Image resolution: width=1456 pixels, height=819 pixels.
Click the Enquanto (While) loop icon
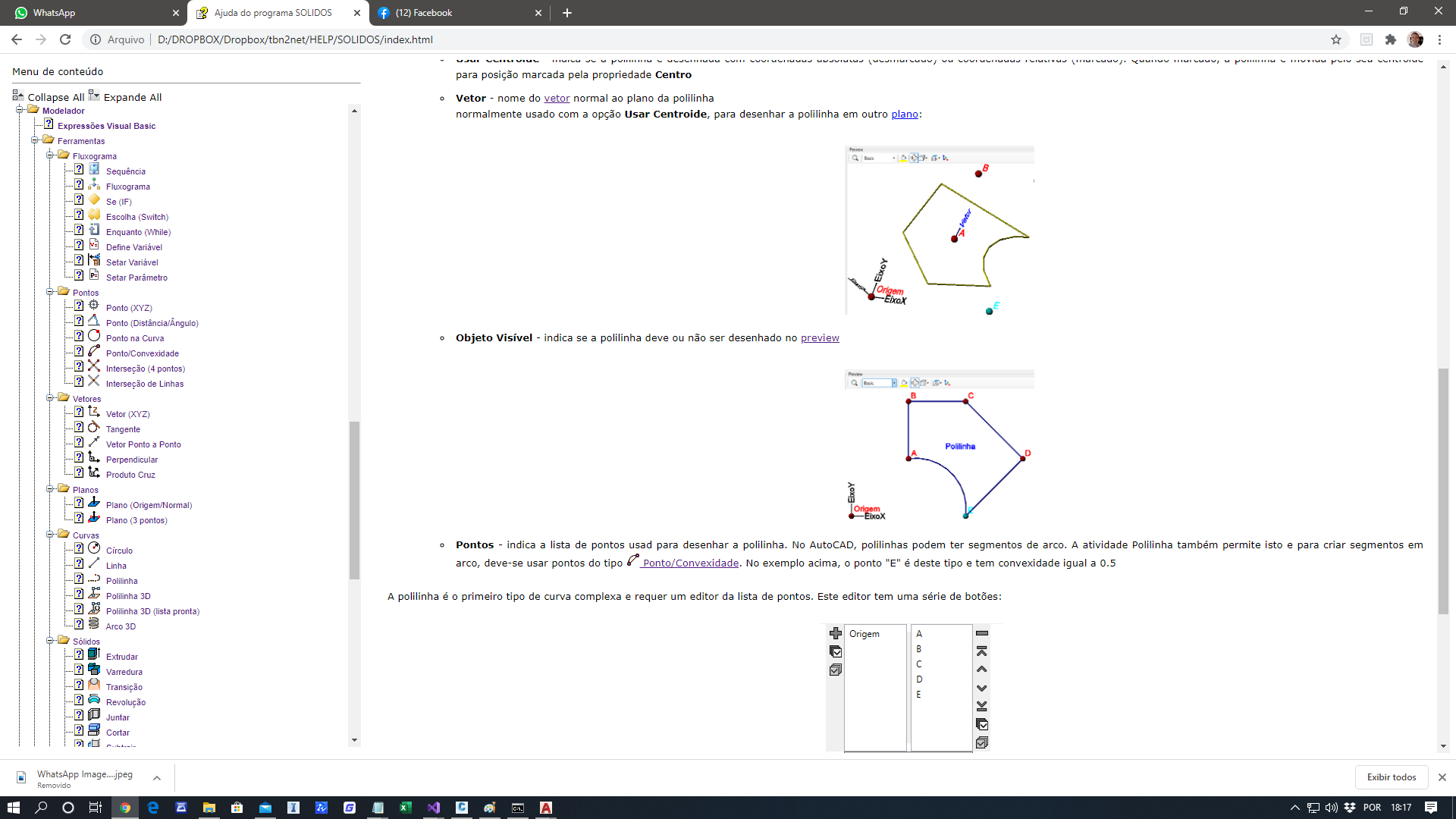pyautogui.click(x=94, y=230)
